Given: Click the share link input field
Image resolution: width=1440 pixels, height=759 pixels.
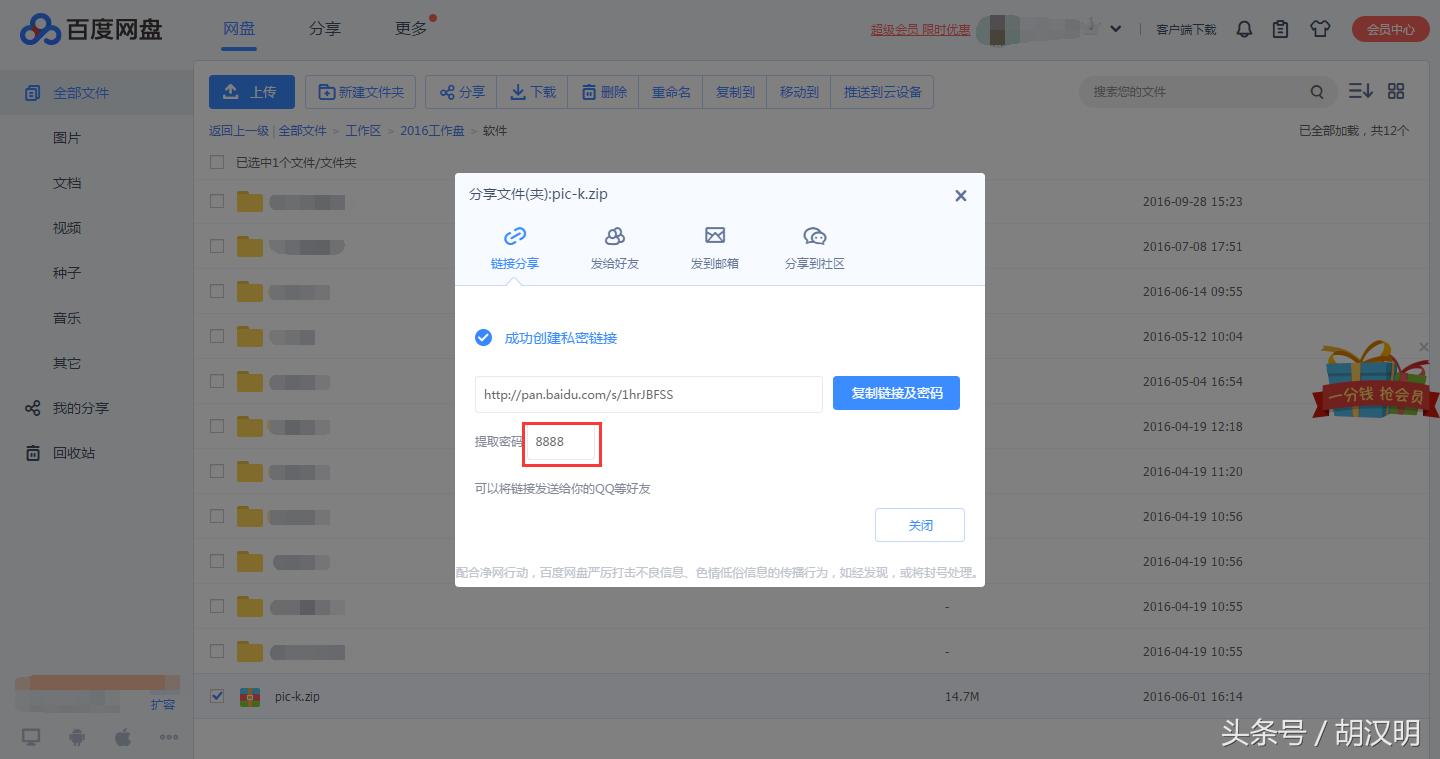Looking at the screenshot, I should [x=648, y=394].
